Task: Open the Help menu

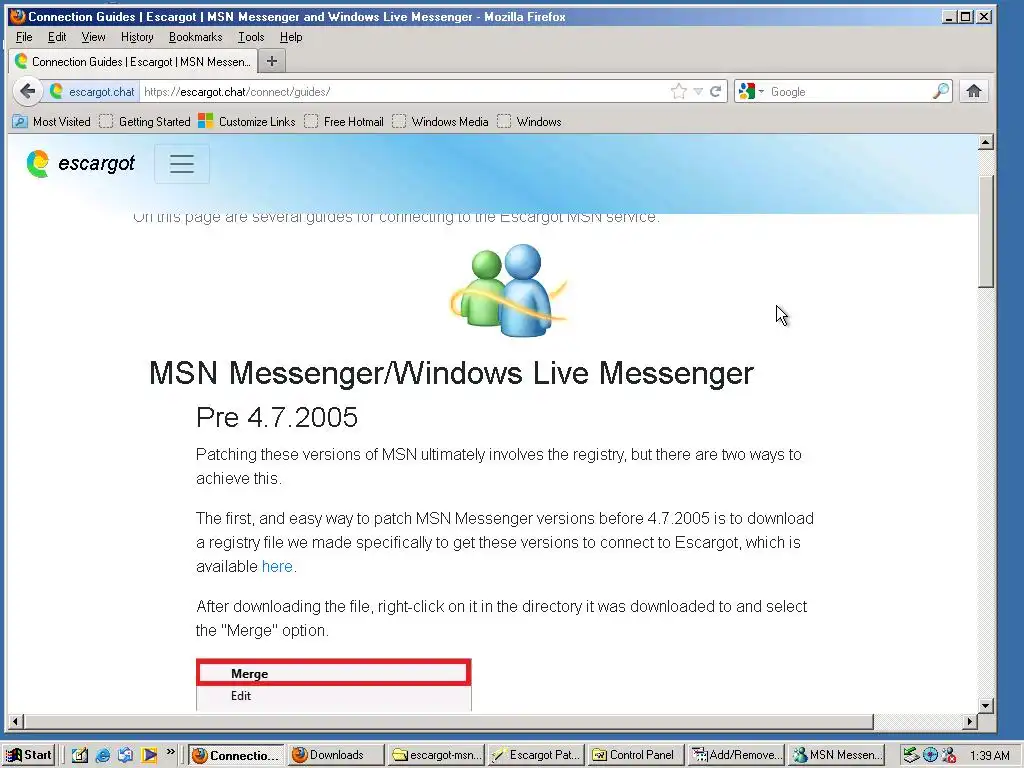Action: pos(291,37)
